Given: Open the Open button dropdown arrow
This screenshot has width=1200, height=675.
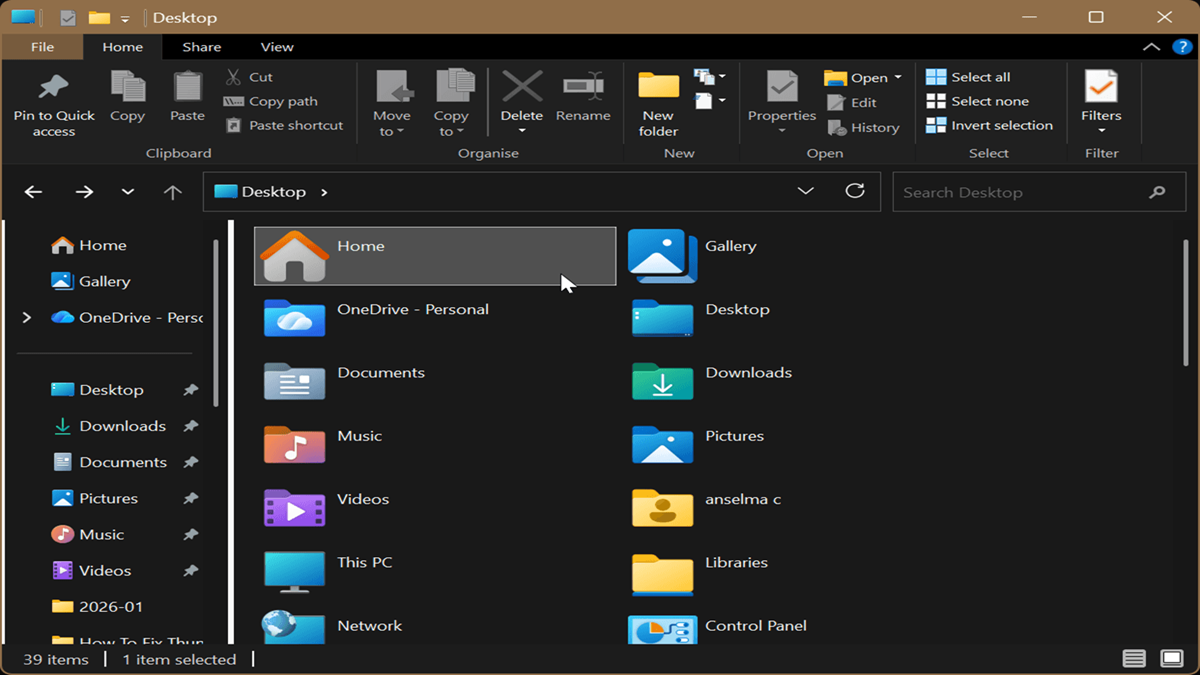Looking at the screenshot, I should click(898, 77).
